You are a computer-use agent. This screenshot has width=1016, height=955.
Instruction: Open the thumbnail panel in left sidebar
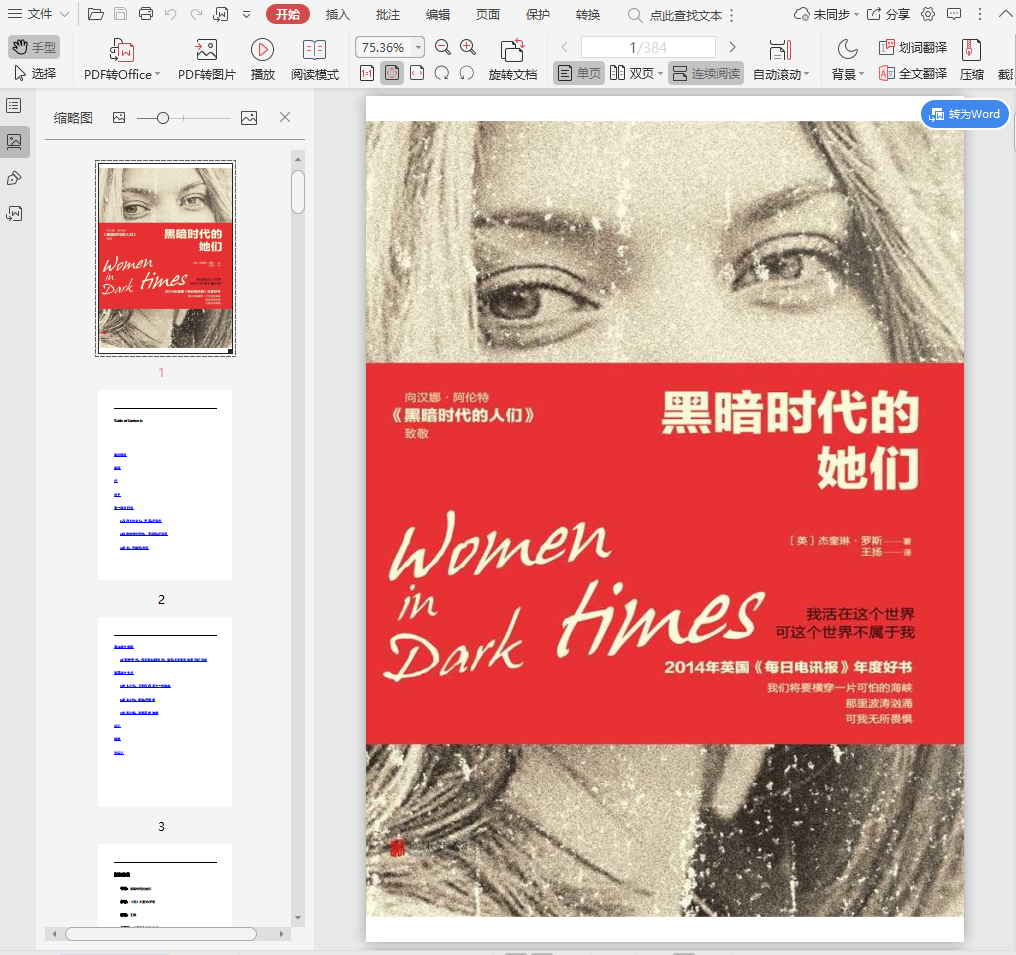(15, 142)
